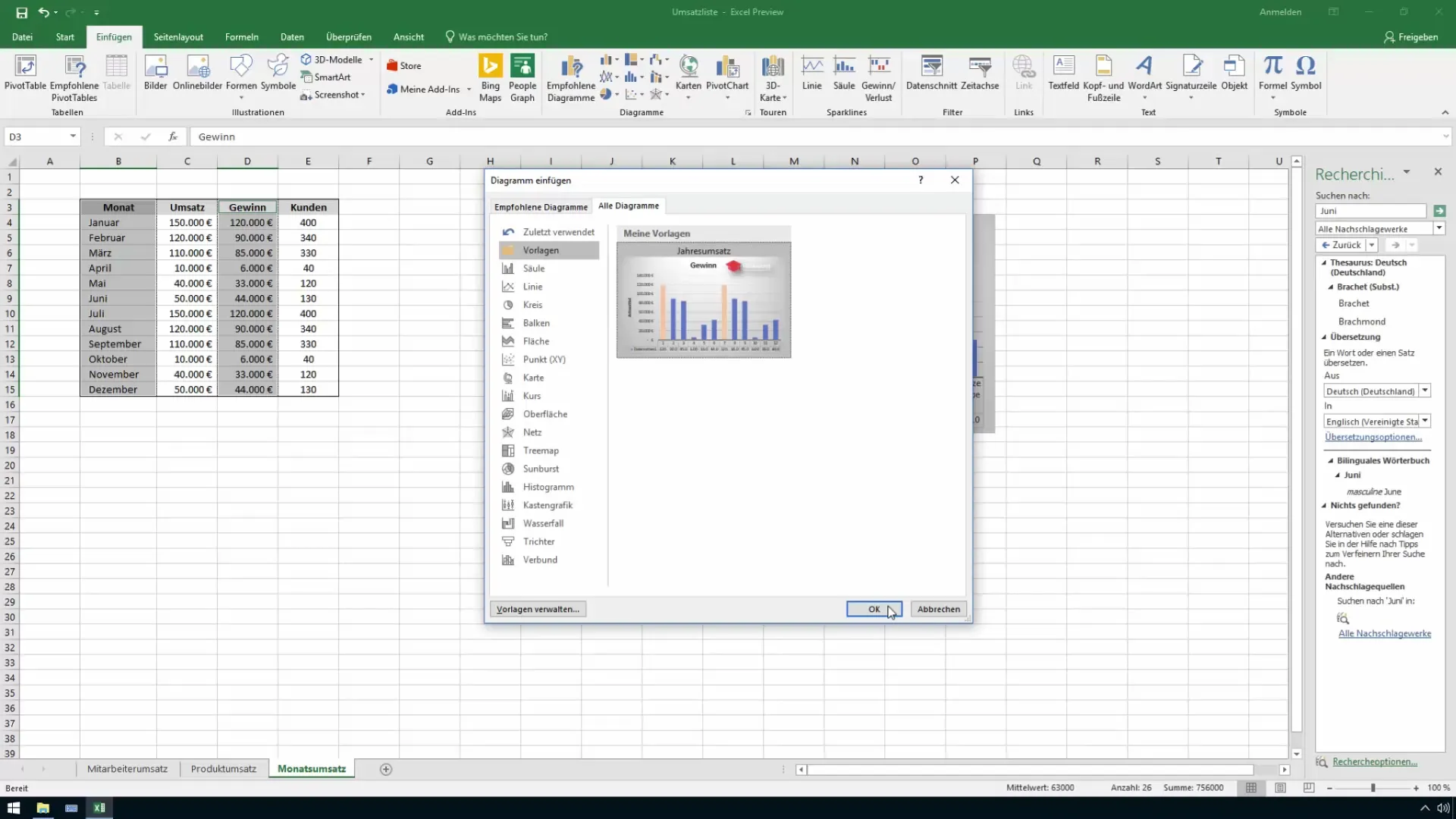The height and width of the screenshot is (819, 1456).
Task: Click the Alle Nachschlagewerke link
Action: (1384, 633)
